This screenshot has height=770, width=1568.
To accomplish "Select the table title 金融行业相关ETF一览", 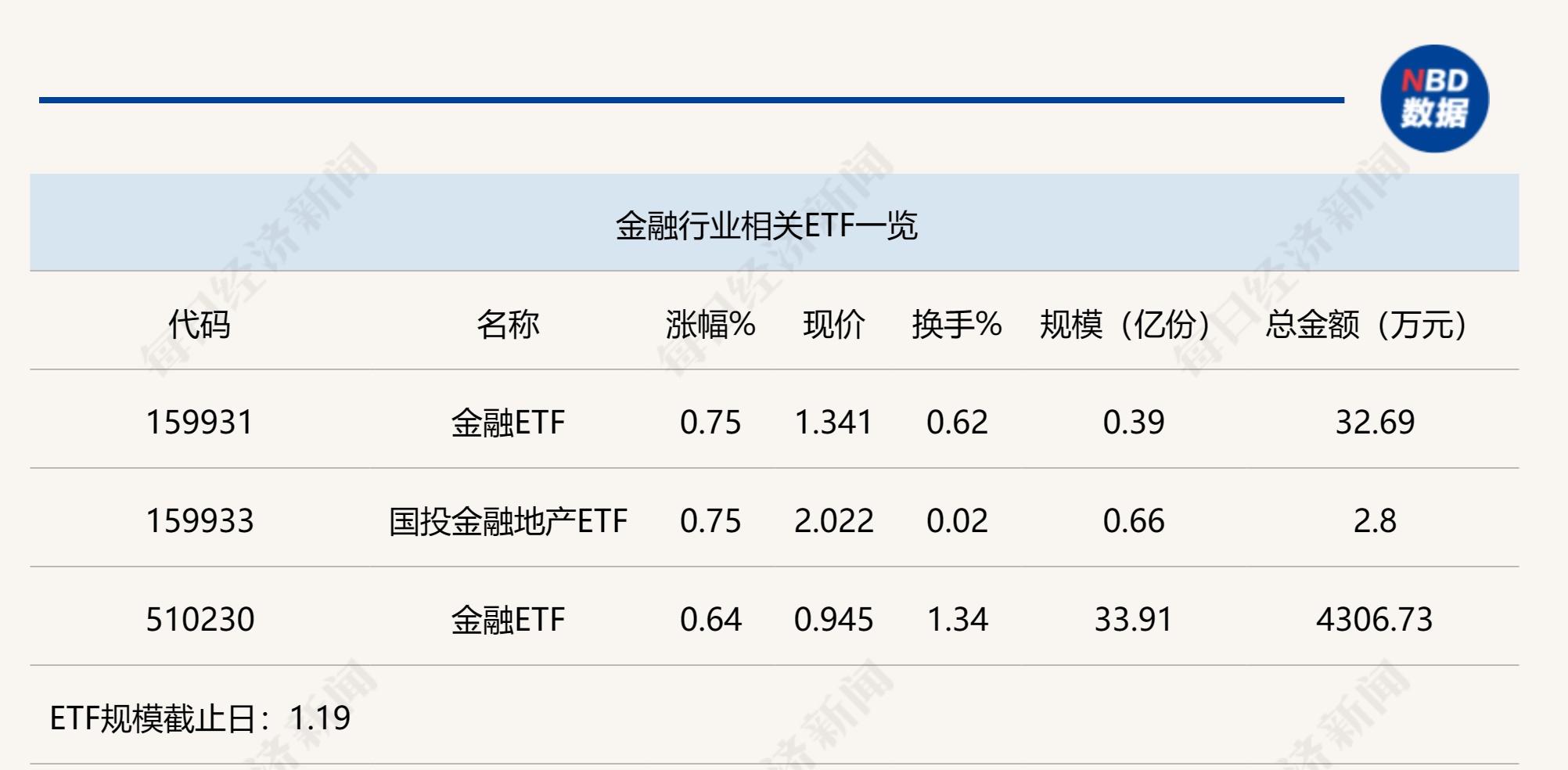I will click(x=766, y=226).
